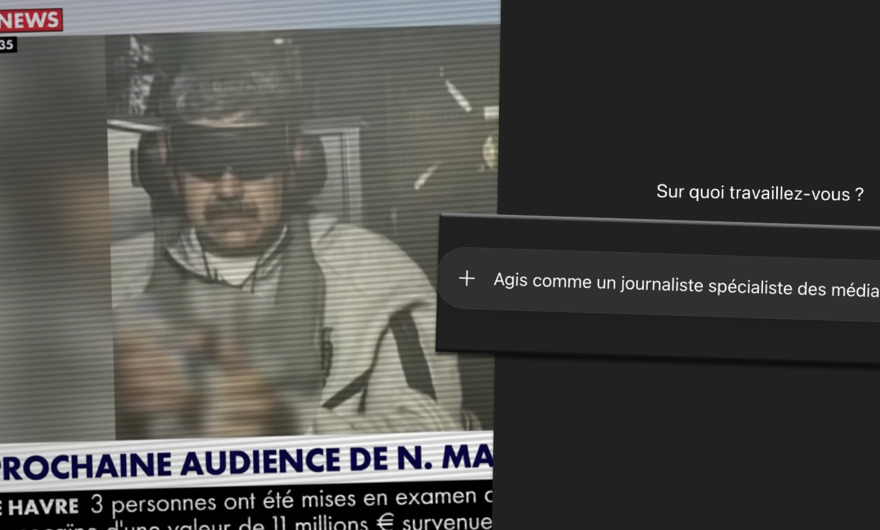Click the blurred strip left of the video

click(50, 250)
